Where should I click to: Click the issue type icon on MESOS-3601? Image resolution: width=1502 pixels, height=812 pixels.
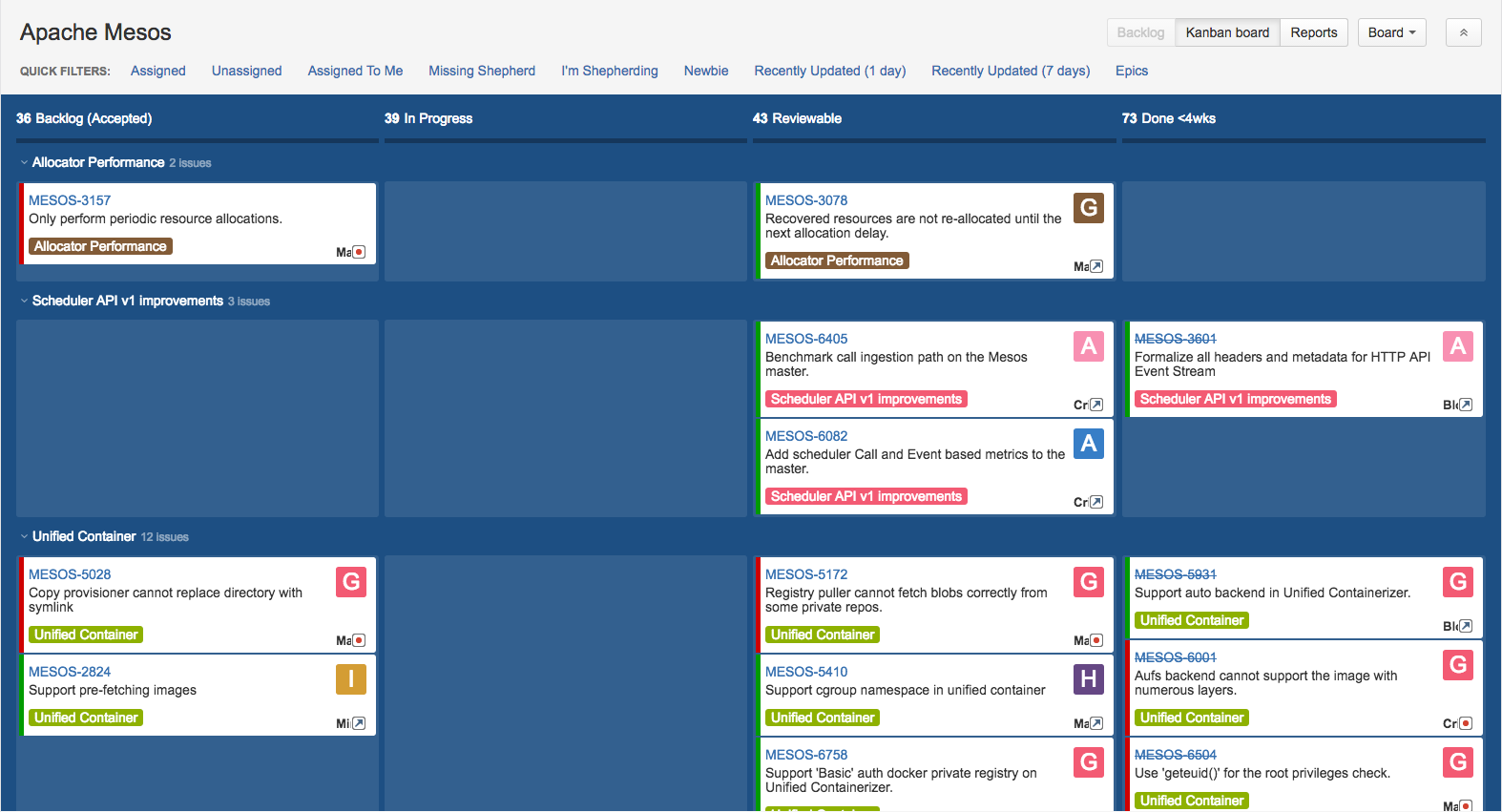[x=1467, y=405]
